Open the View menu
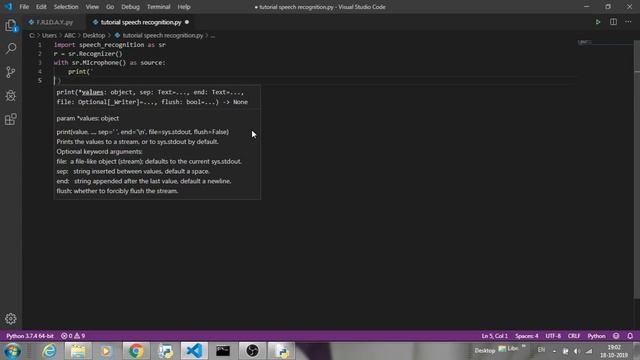Viewport: 640px width, 360px height. [x=92, y=7]
